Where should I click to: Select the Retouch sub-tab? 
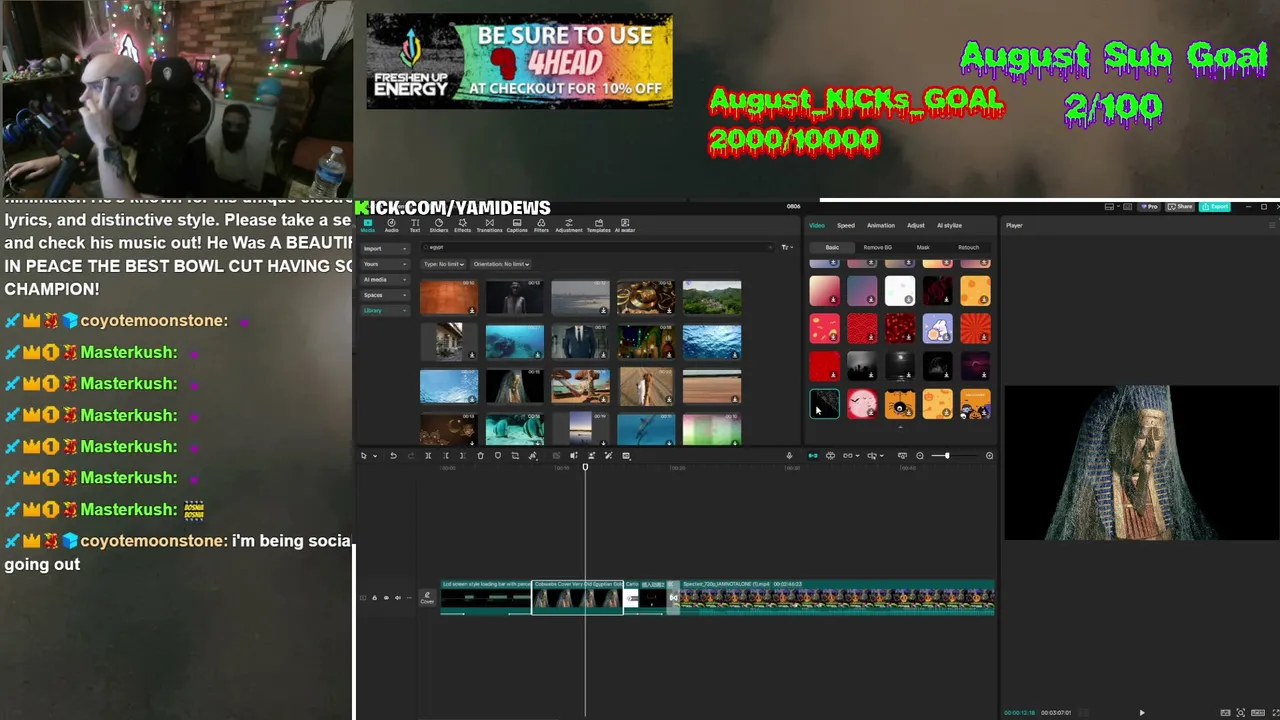(x=968, y=247)
